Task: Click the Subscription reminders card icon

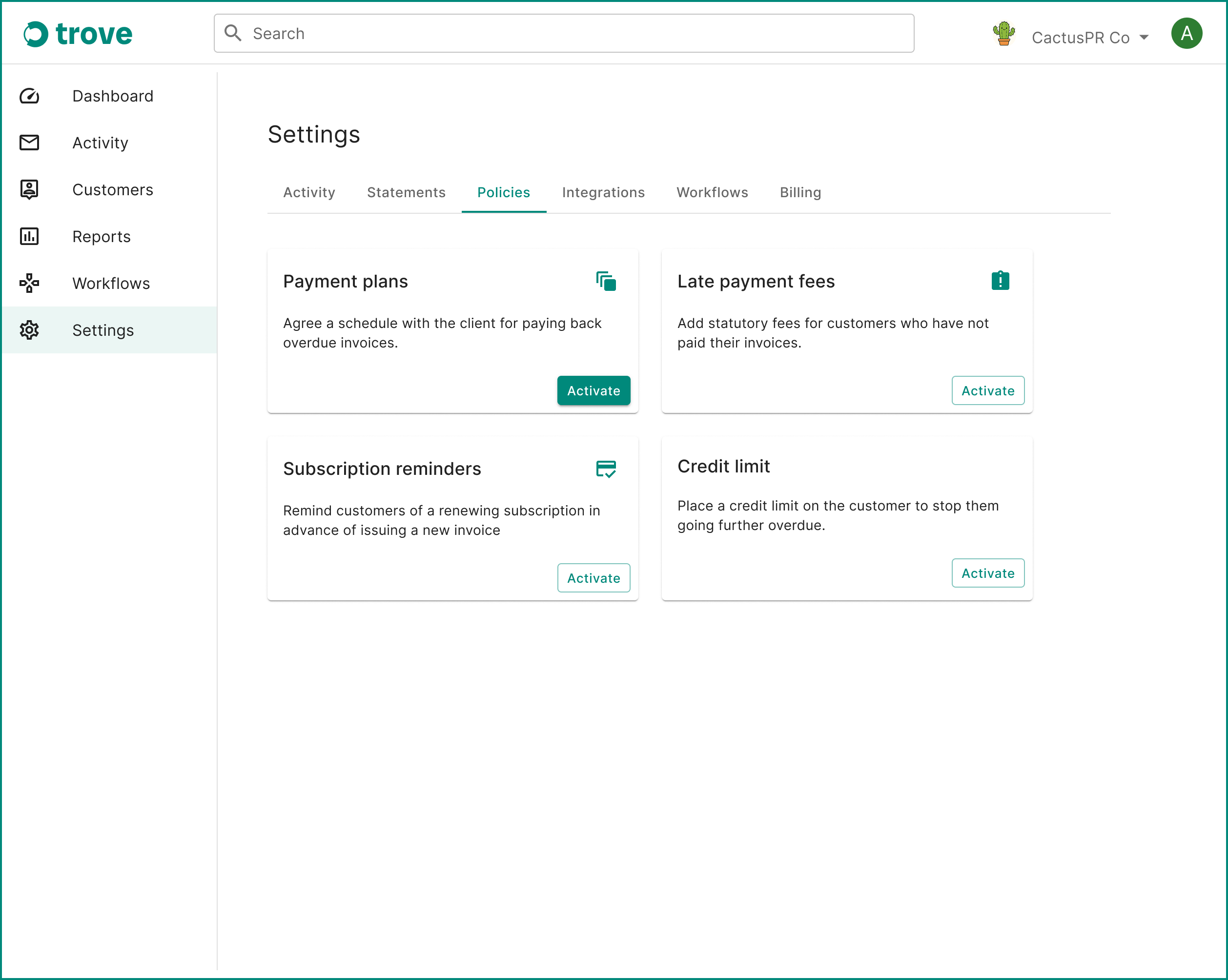Action: point(606,469)
